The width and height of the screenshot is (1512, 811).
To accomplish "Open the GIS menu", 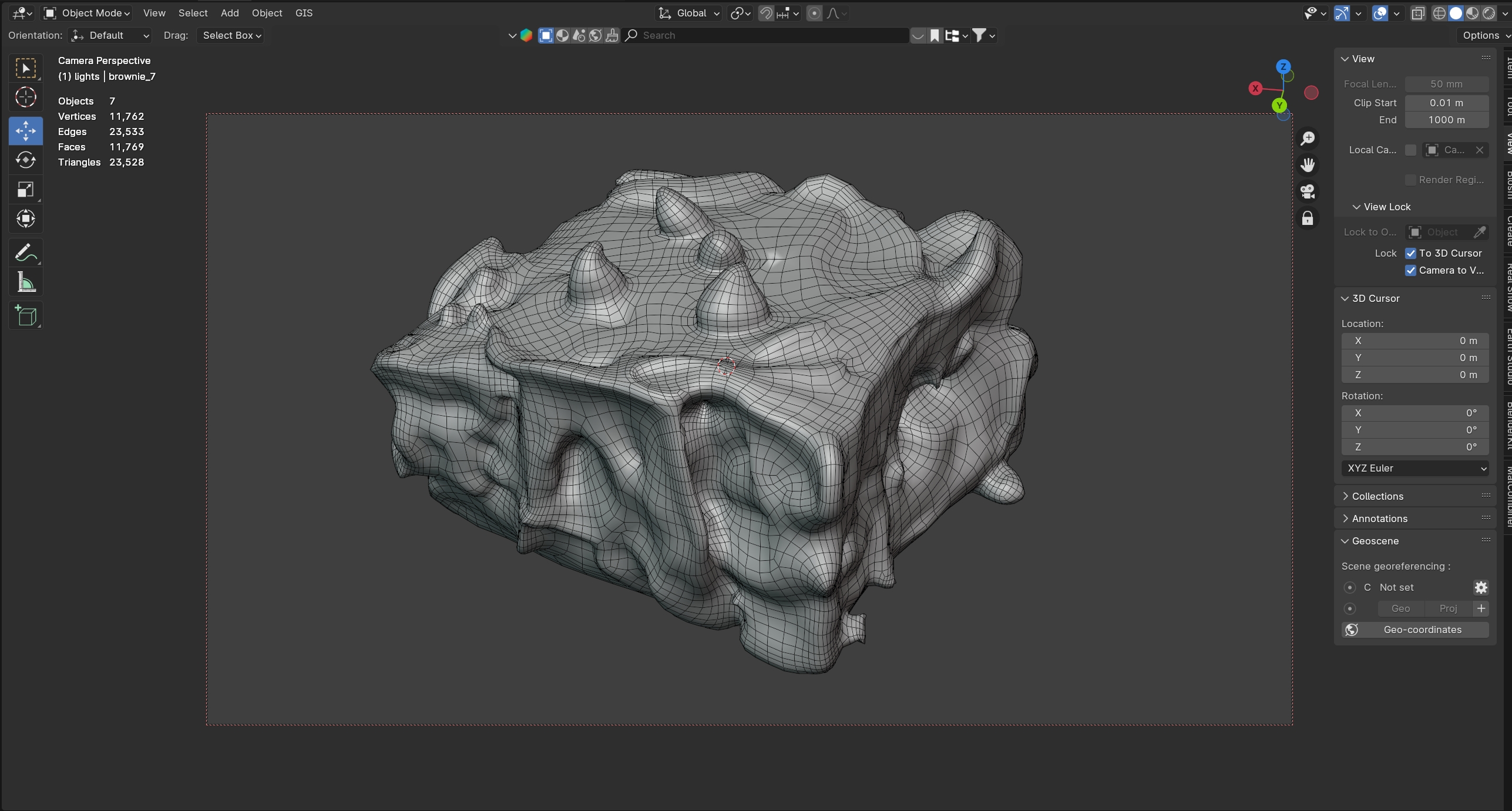I will click(304, 13).
